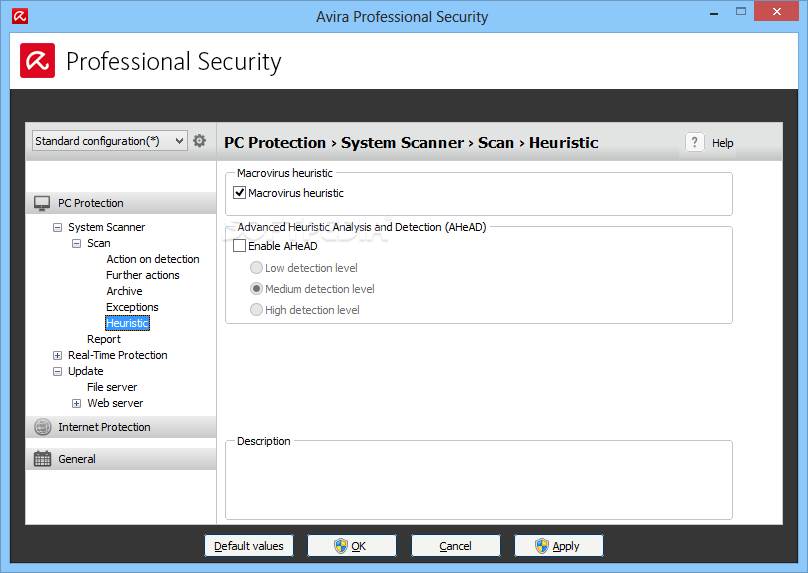Screen dimensions: 808x573
Task: Select Medium detection level radio button
Action: point(256,289)
